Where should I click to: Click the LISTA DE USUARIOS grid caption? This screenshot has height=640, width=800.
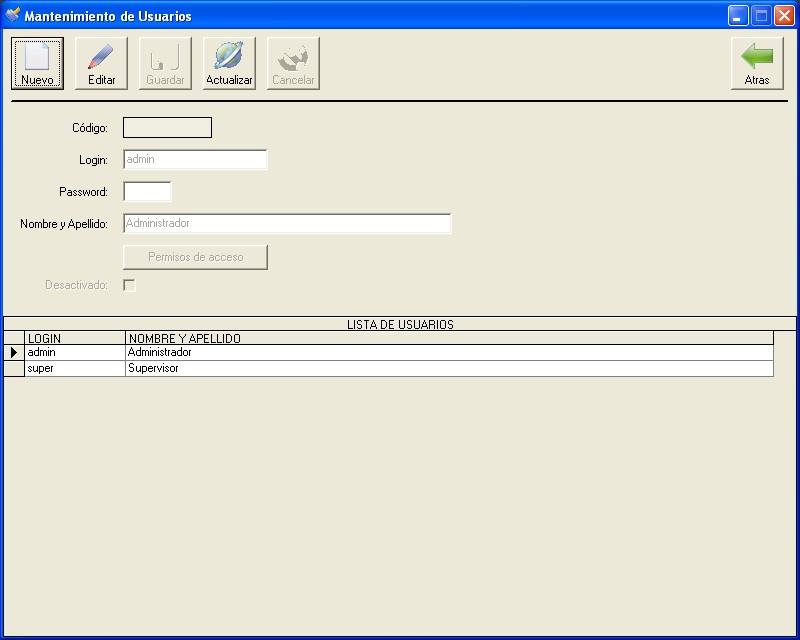400,324
